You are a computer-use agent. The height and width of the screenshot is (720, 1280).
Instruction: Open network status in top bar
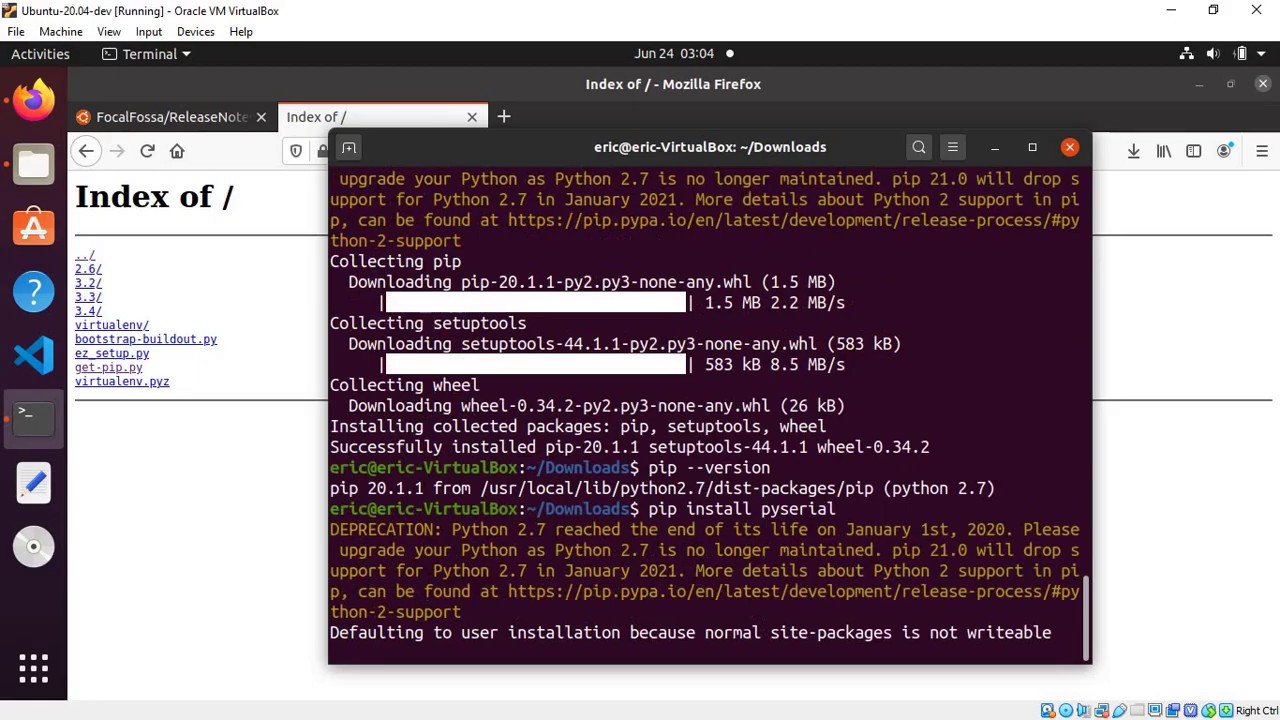[x=1186, y=54]
